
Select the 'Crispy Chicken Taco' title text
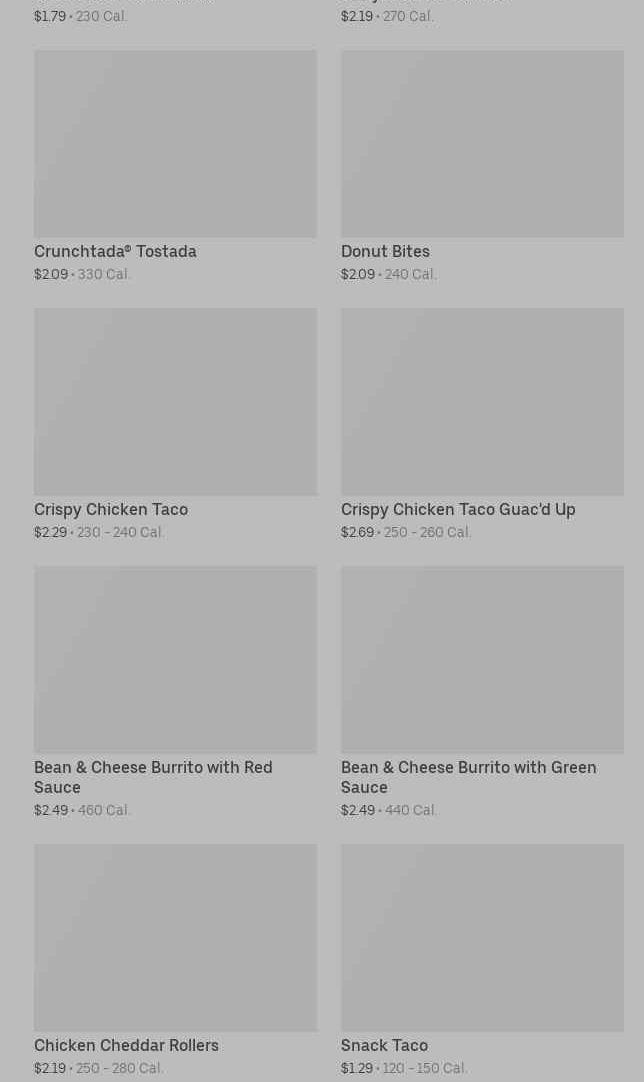pos(111,510)
